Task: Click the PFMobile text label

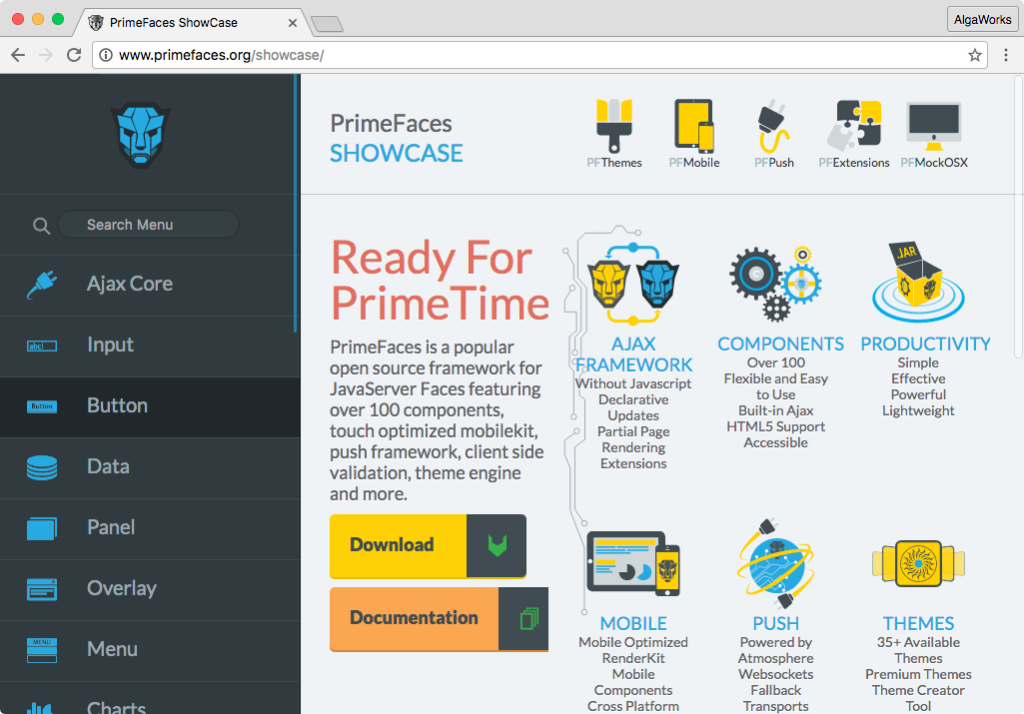Action: point(694,163)
